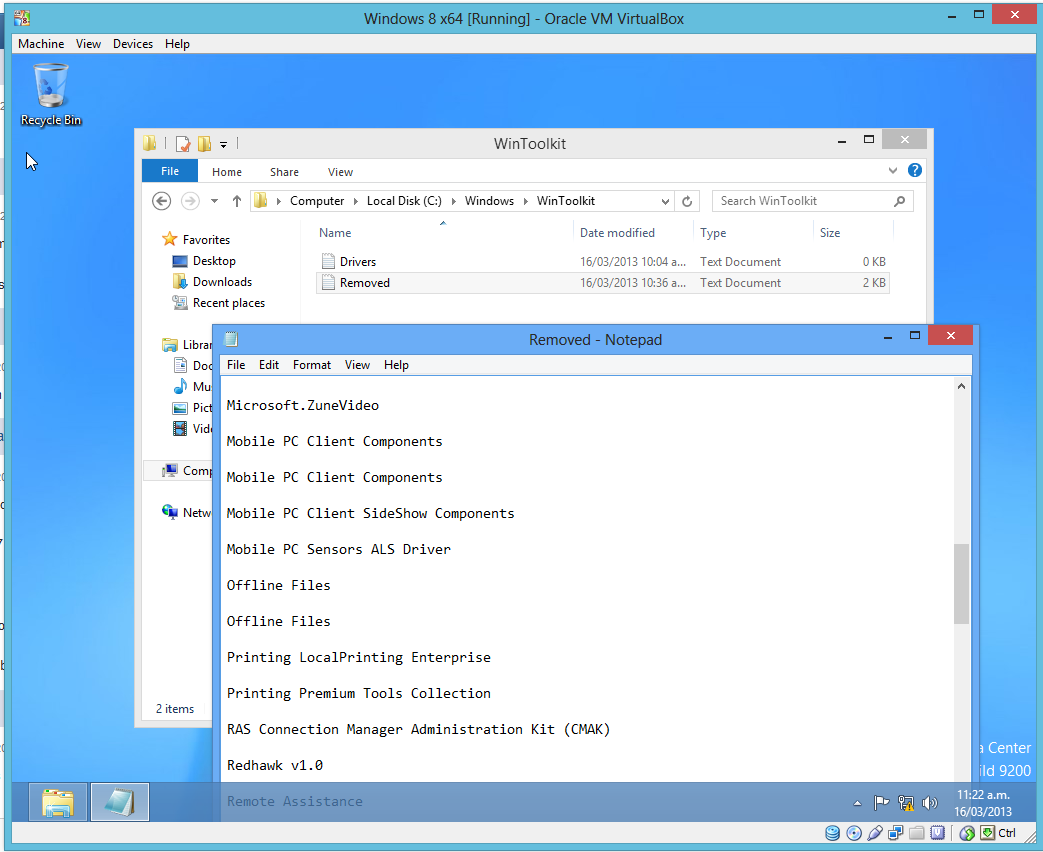
Task: Open Notepad's Format menu
Action: (x=311, y=364)
